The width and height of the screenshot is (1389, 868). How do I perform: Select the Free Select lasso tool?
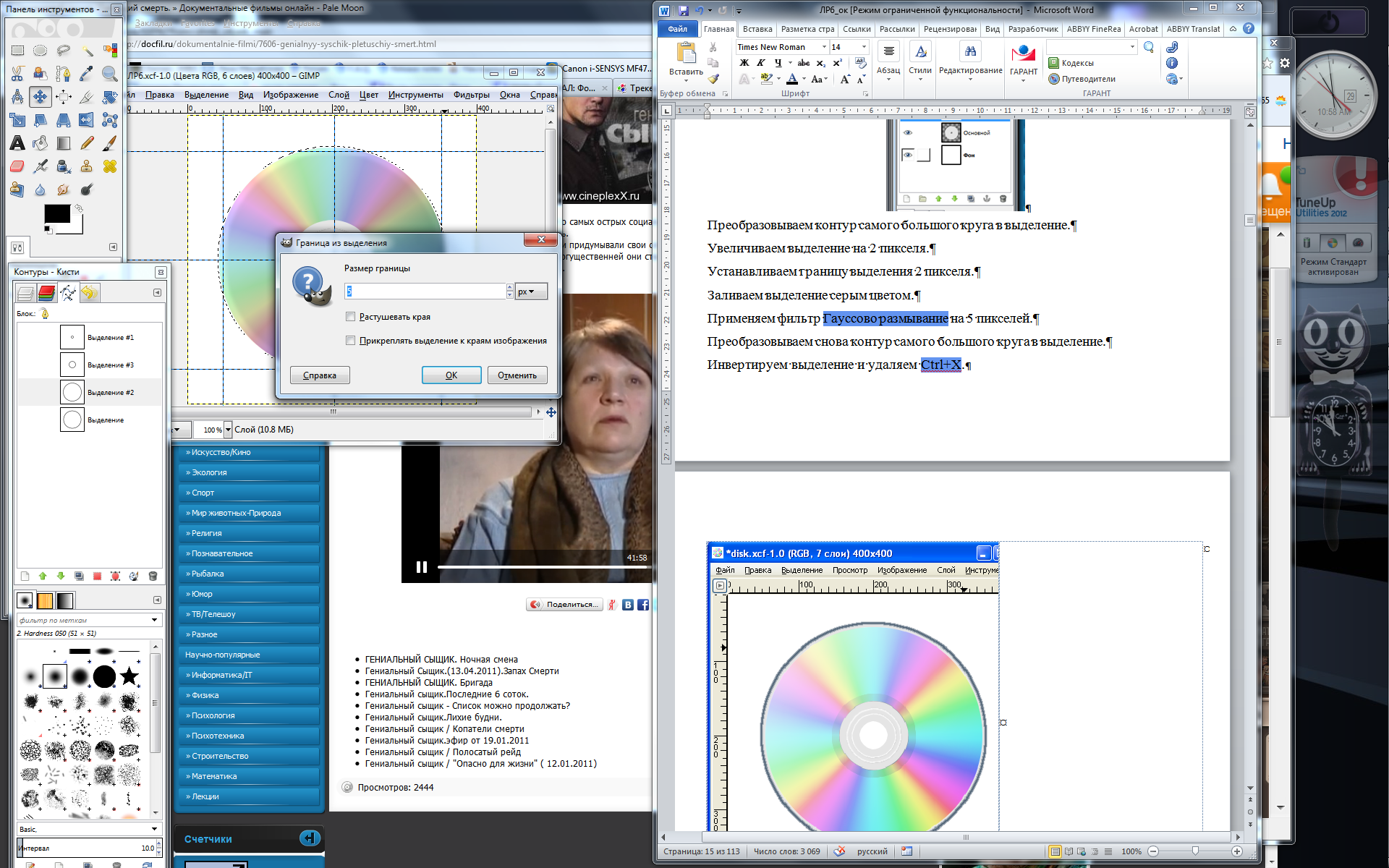tap(64, 51)
